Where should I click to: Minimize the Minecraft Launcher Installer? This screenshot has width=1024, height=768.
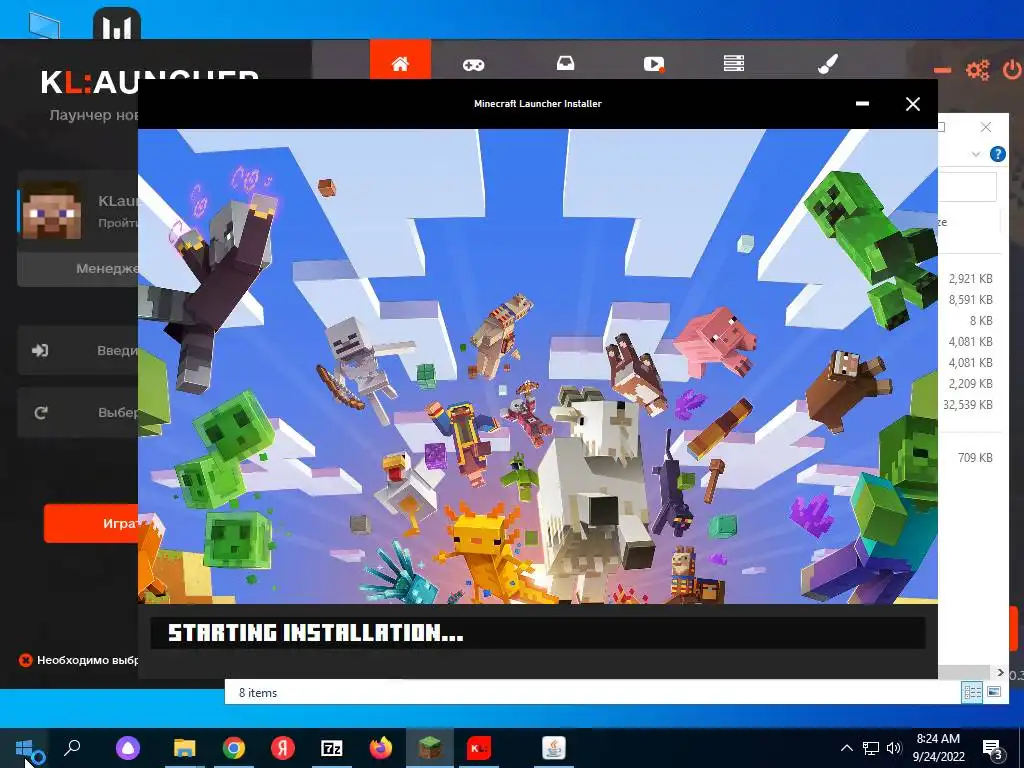tap(862, 104)
